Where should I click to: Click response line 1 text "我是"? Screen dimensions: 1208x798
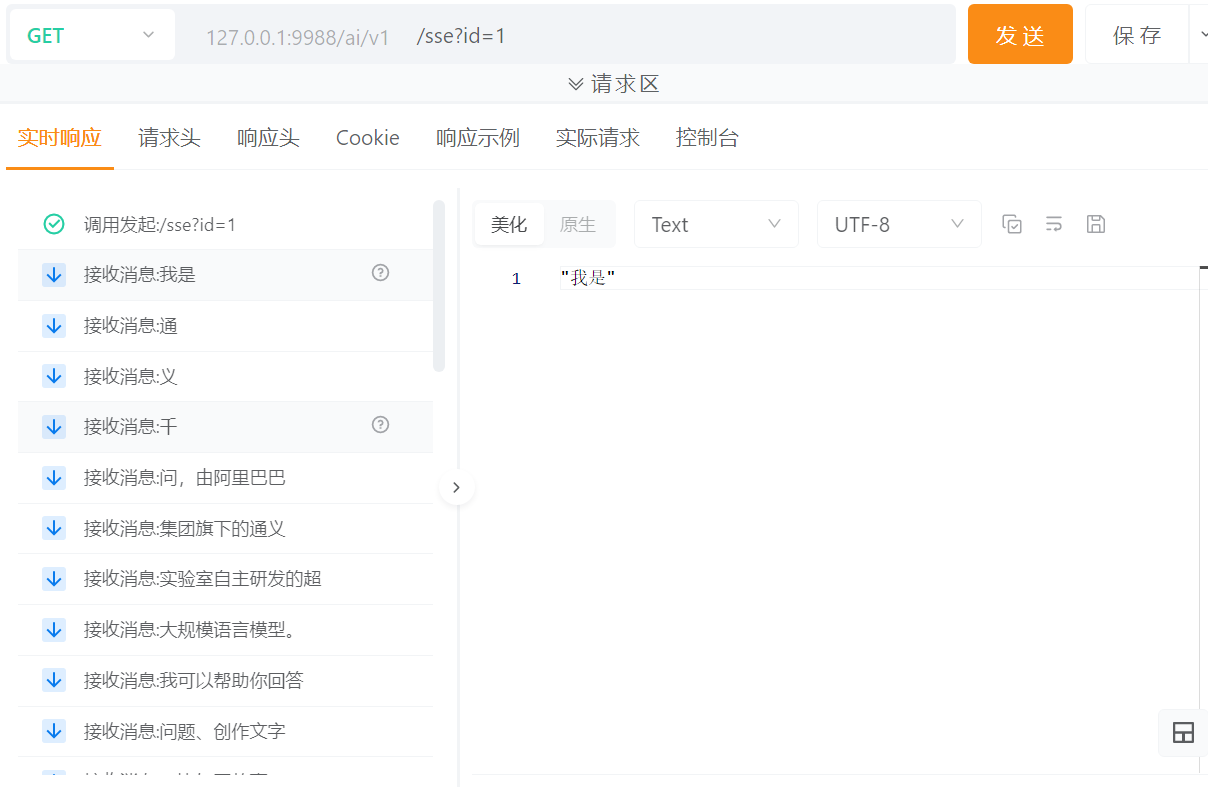coord(588,278)
